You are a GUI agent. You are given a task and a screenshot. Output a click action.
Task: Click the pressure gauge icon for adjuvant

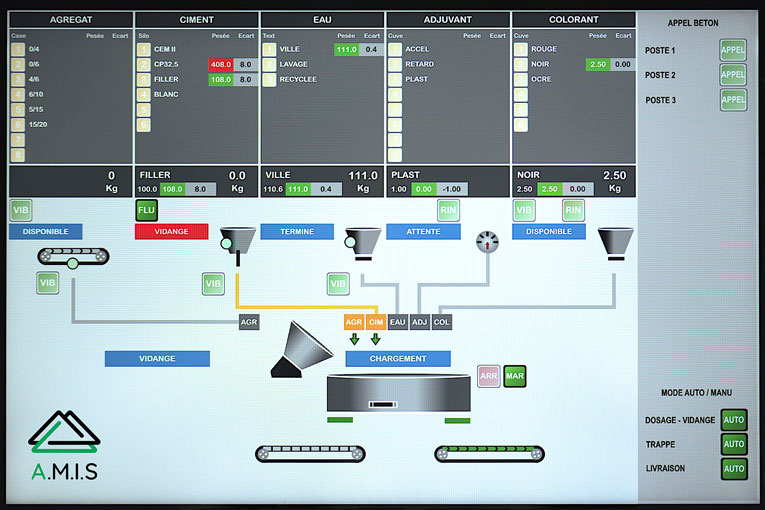(488, 242)
